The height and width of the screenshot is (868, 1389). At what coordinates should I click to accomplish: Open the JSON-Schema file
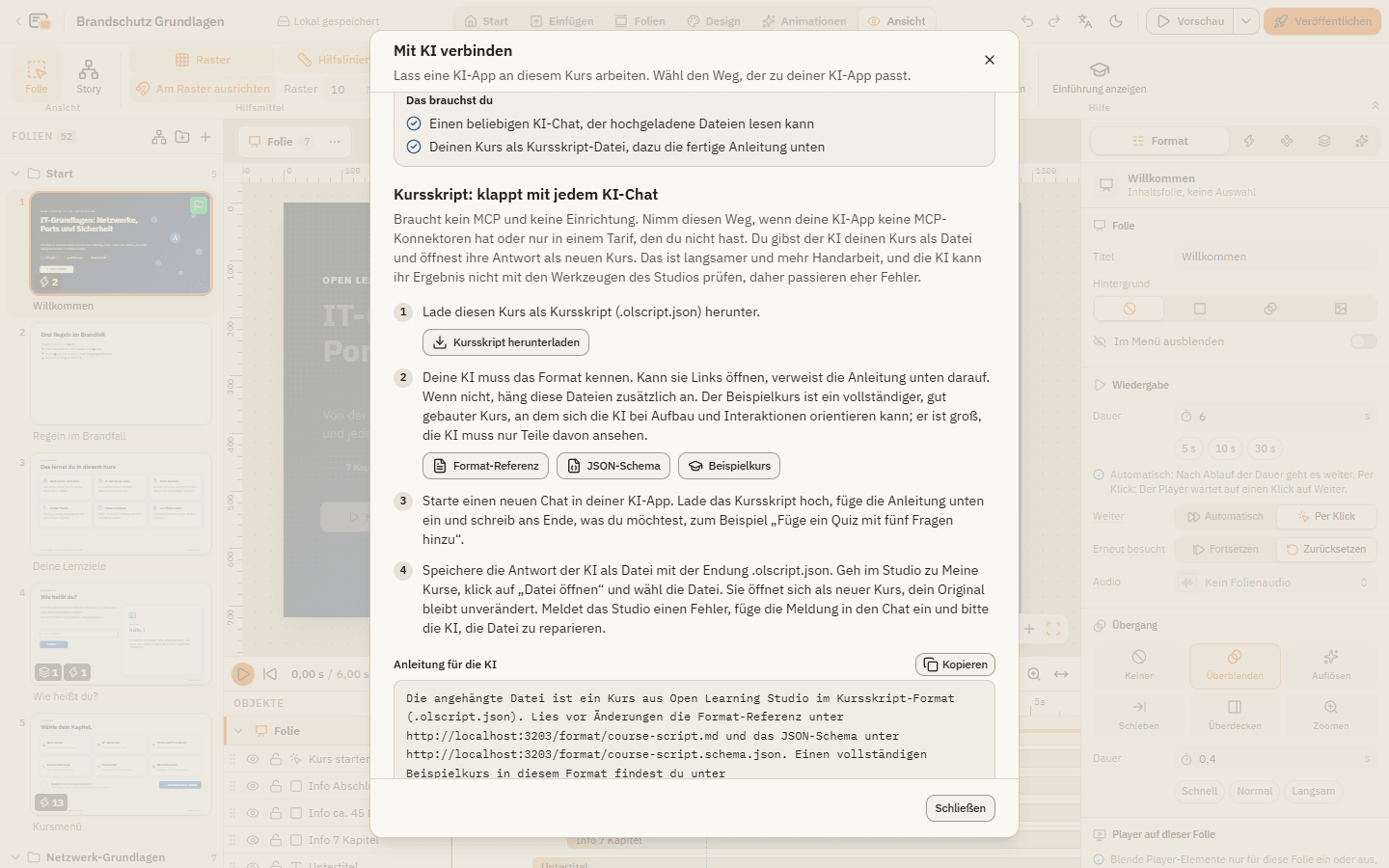pyautogui.click(x=613, y=466)
